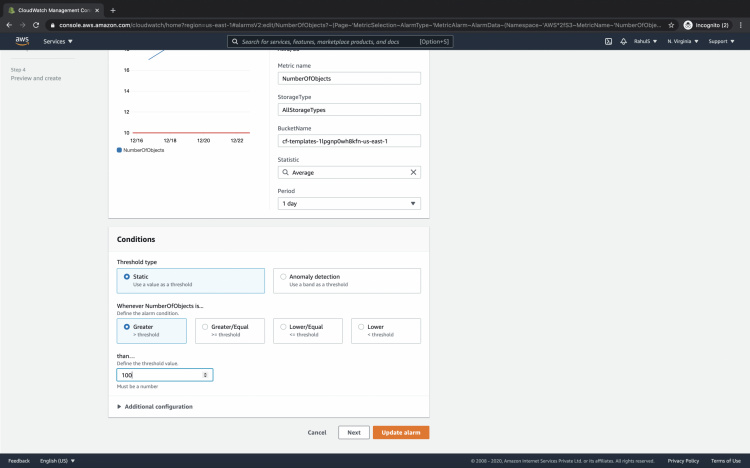This screenshot has height=468, width=750.
Task: Open the Period dropdown showing 1 day
Action: pyautogui.click(x=348, y=203)
